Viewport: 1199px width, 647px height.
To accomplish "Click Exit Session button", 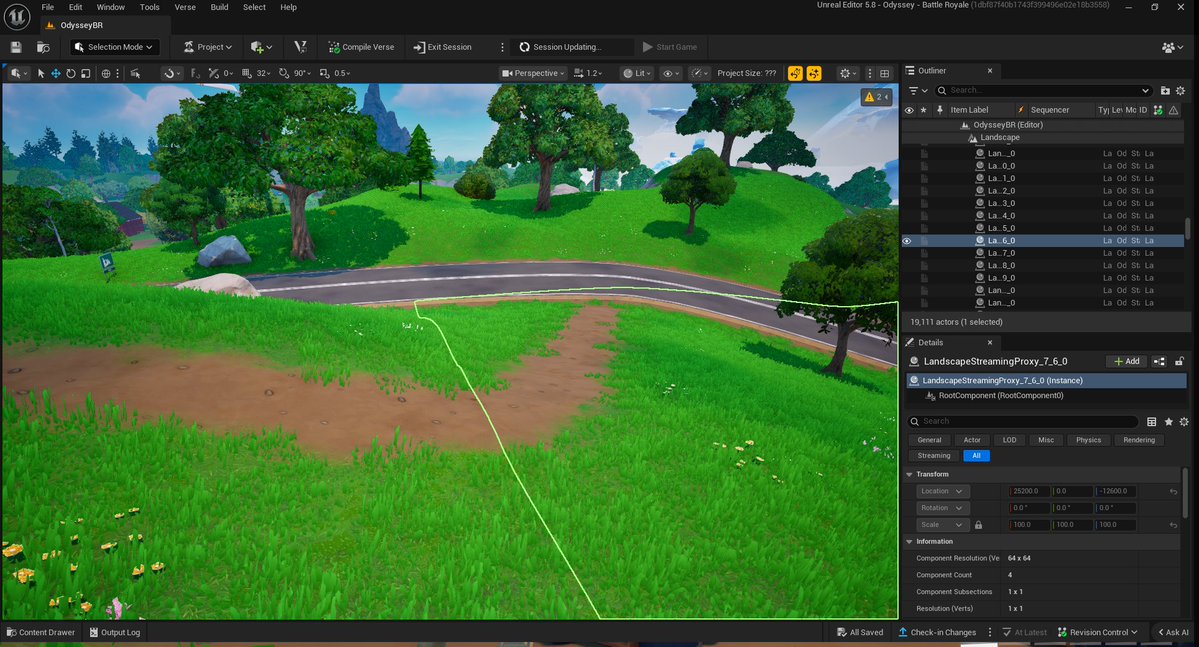I will pos(443,47).
